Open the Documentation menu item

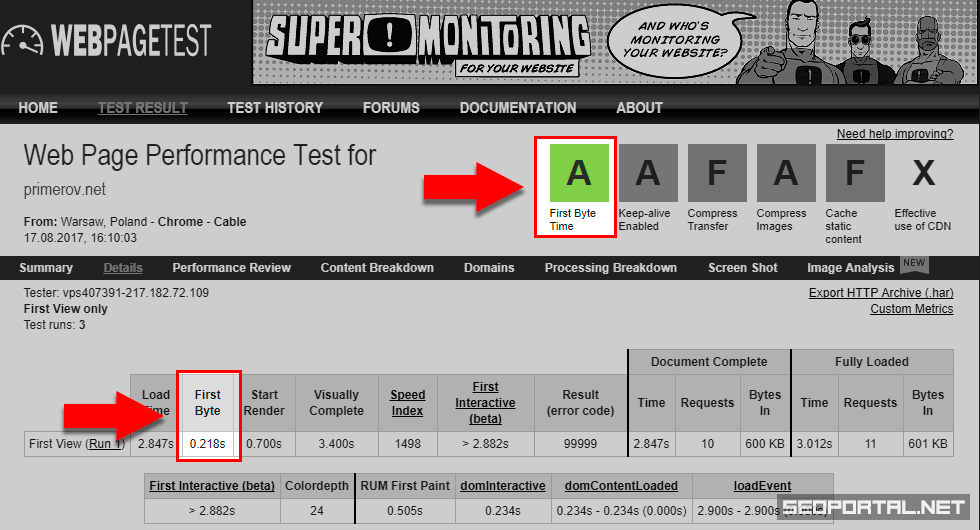pos(517,108)
